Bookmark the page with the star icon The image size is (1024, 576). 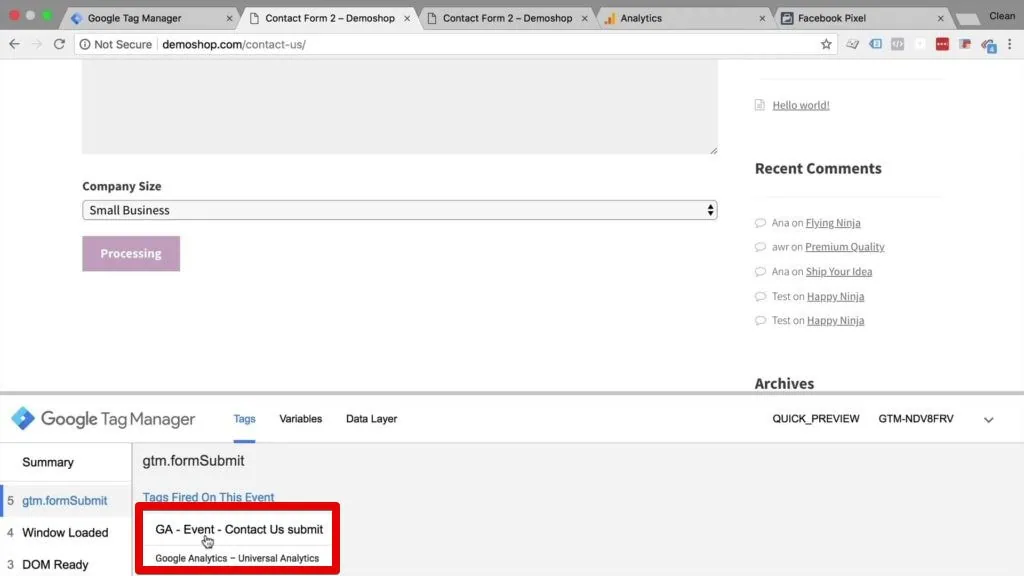click(827, 44)
